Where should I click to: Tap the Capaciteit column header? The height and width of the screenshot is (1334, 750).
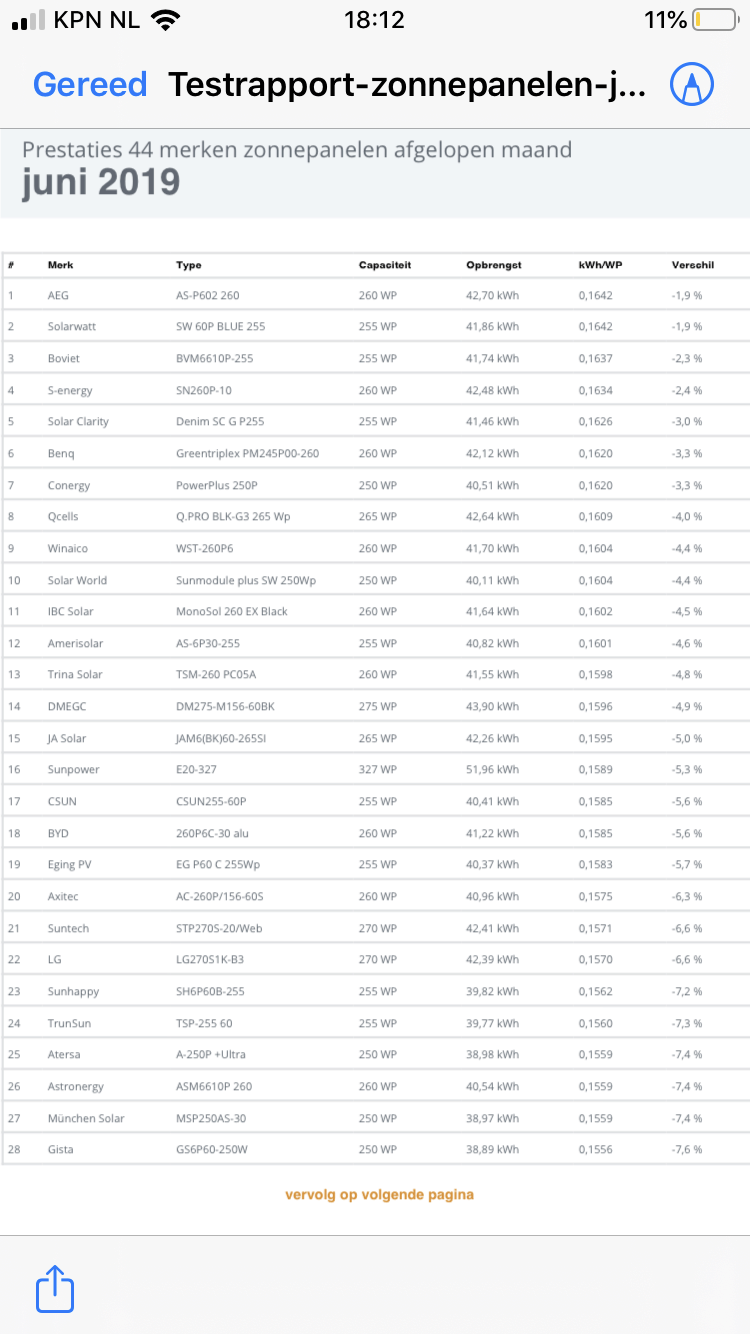(x=385, y=265)
